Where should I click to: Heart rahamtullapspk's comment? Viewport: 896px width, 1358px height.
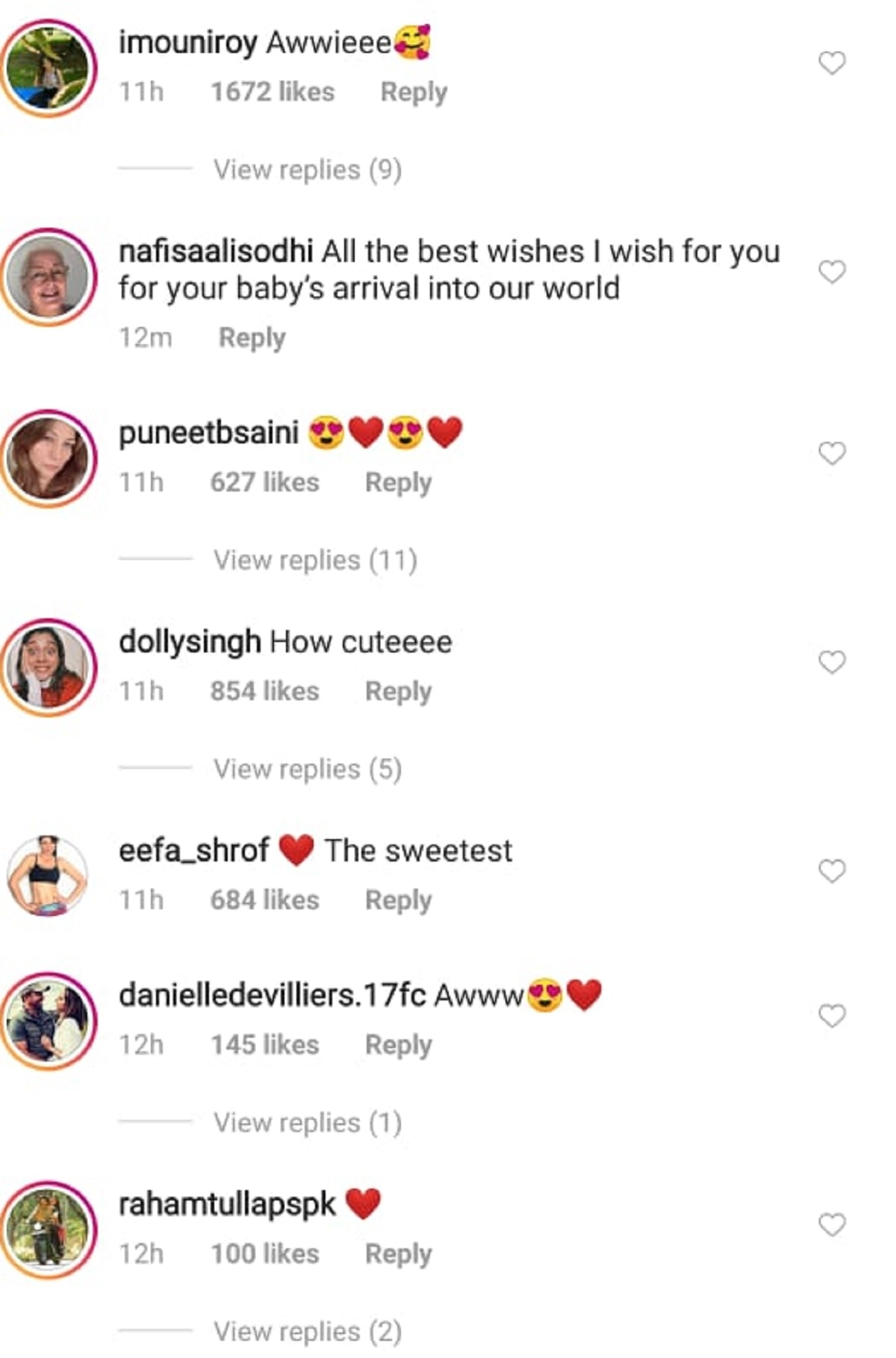point(832,1224)
